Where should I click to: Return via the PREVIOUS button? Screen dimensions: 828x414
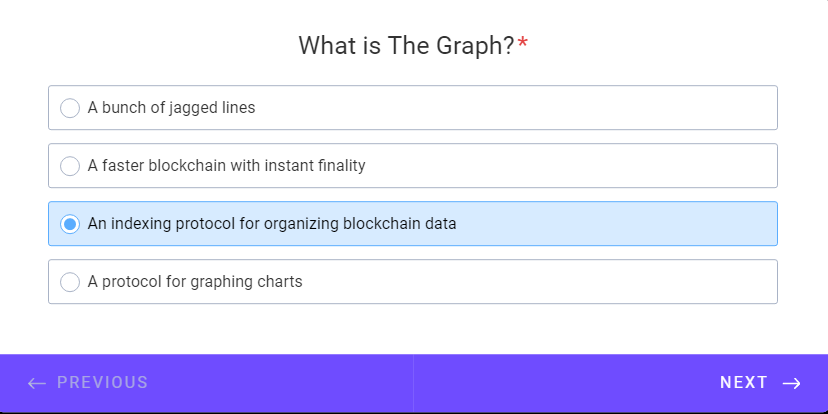206,383
